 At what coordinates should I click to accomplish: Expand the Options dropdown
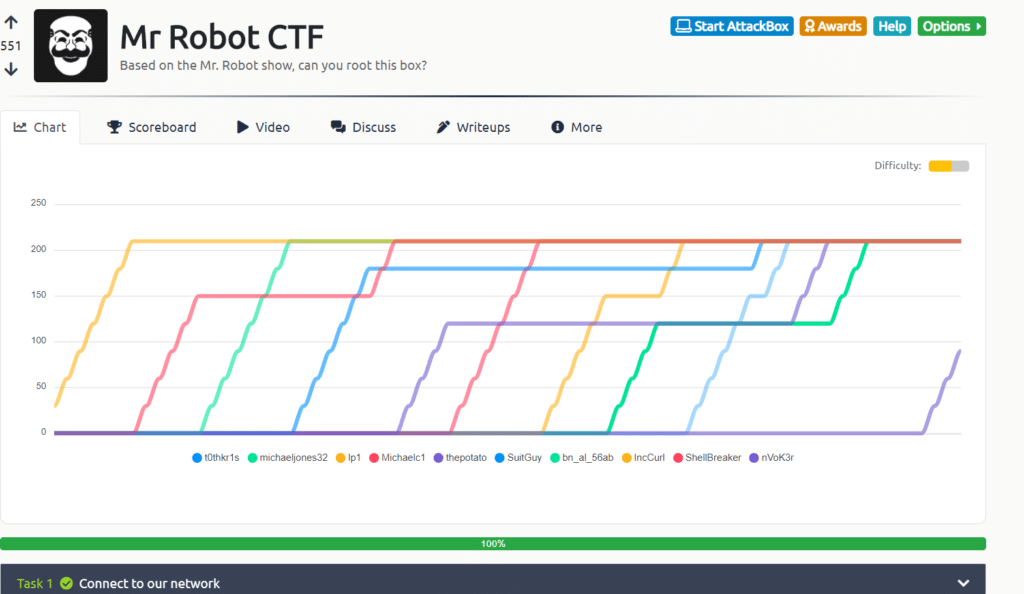point(952,26)
